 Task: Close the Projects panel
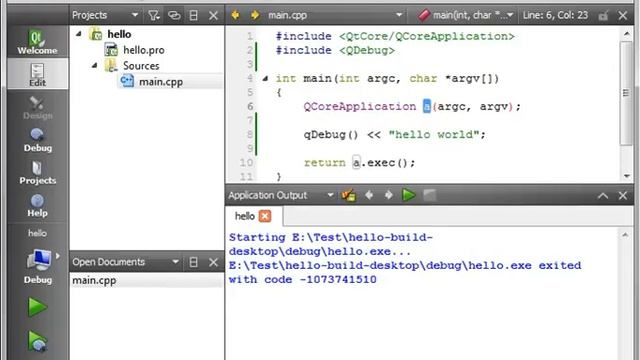pos(213,16)
